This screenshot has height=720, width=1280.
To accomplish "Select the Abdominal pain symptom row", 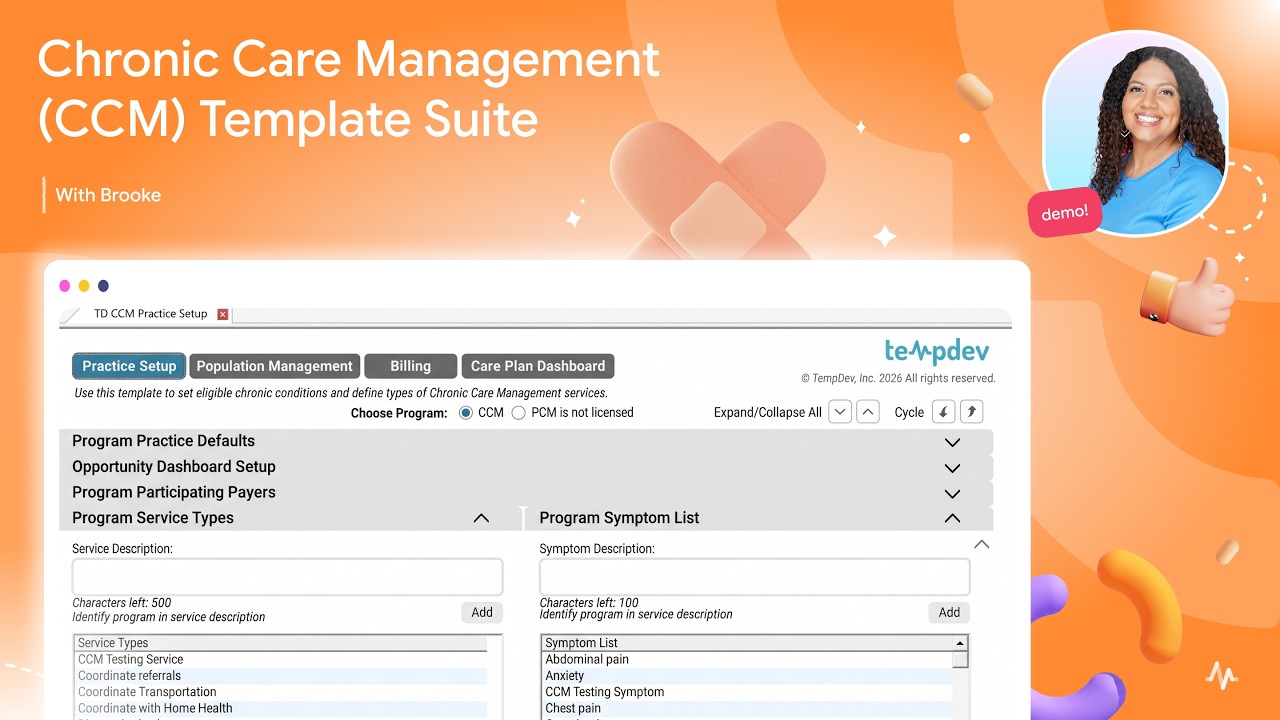I will pyautogui.click(x=747, y=660).
